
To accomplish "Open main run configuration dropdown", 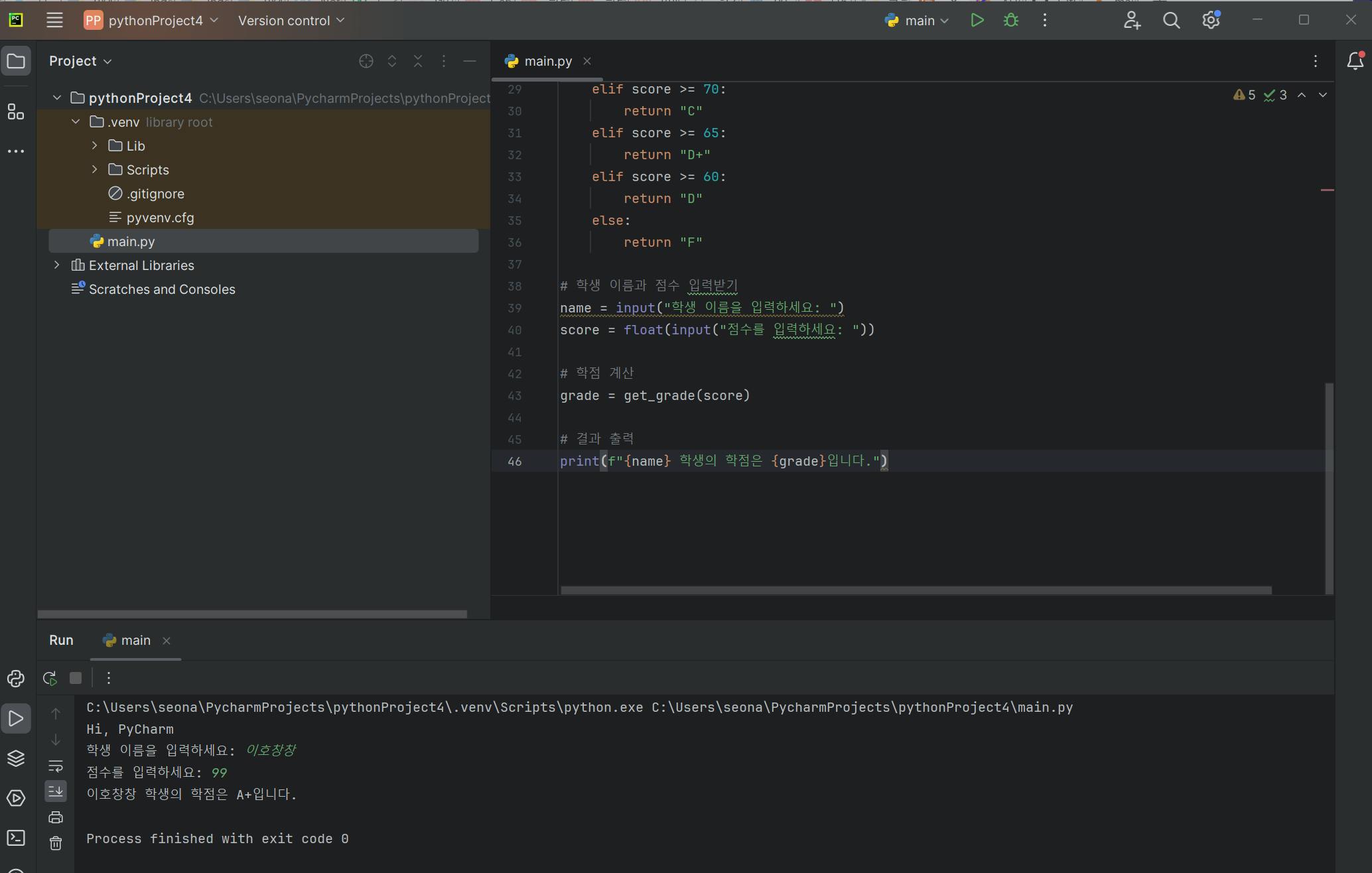I will (x=918, y=21).
